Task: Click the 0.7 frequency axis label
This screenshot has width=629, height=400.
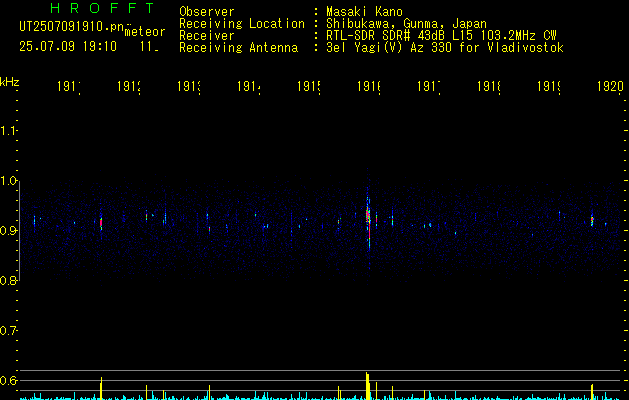Action: pyautogui.click(x=8, y=331)
